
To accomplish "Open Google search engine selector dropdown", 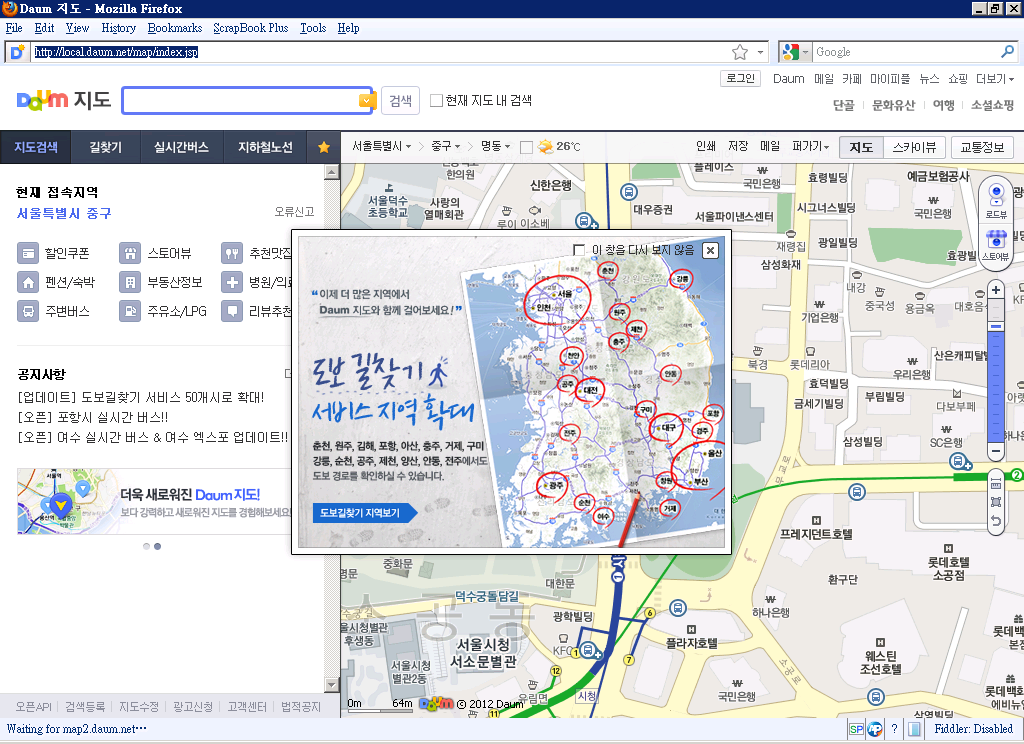I will (x=796, y=52).
